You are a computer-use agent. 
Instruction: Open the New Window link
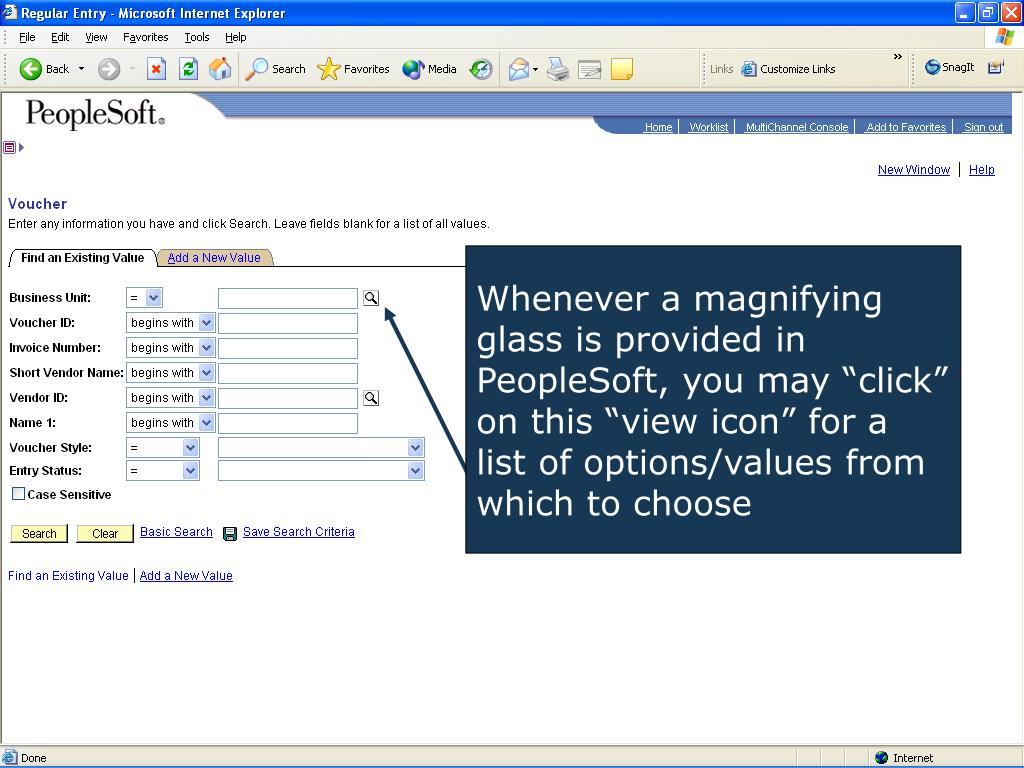point(914,170)
